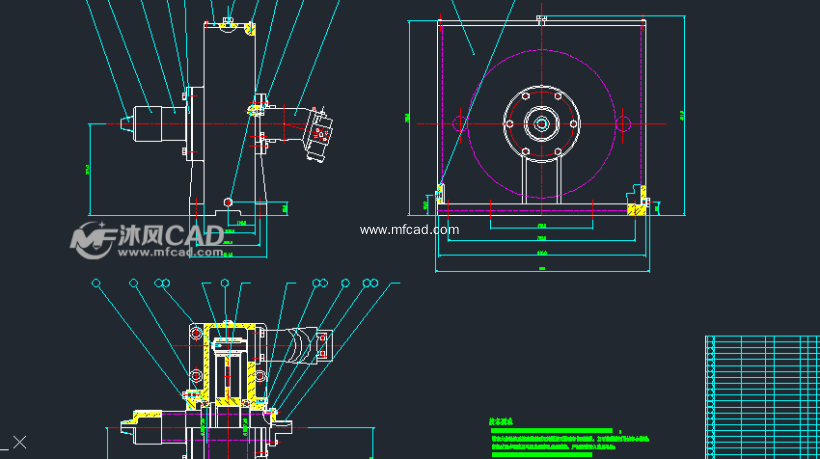Select the right red hole on magenta circle
Screen dimensions: 820x459
(x=624, y=124)
